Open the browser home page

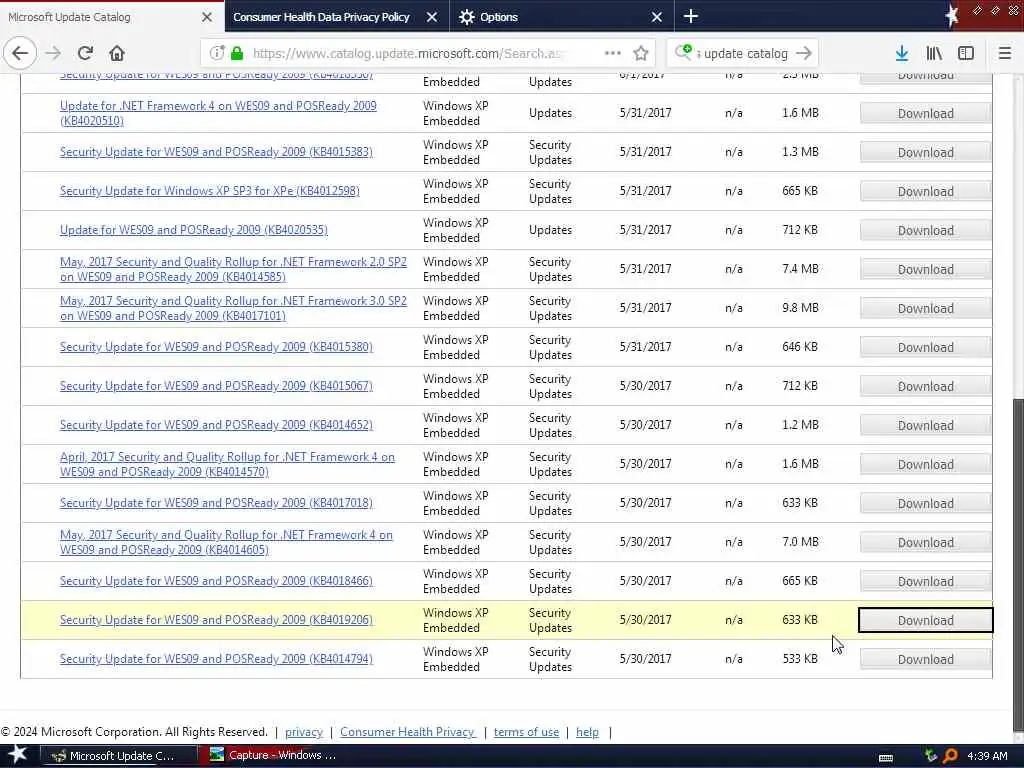coord(117,53)
